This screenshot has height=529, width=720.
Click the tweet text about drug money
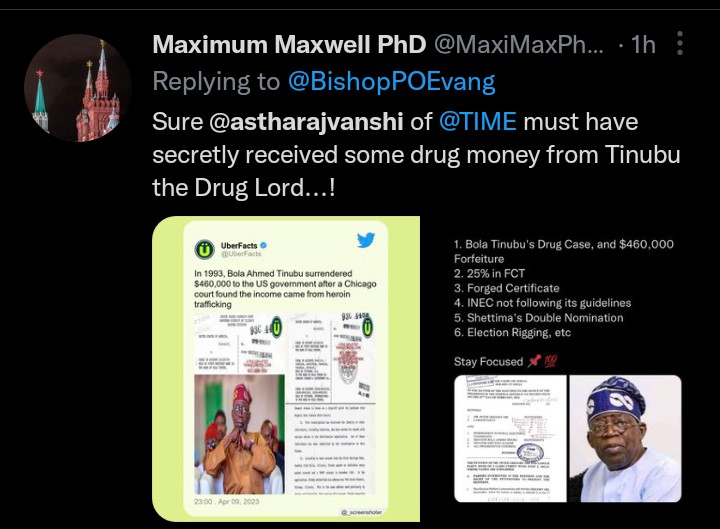tap(416, 155)
